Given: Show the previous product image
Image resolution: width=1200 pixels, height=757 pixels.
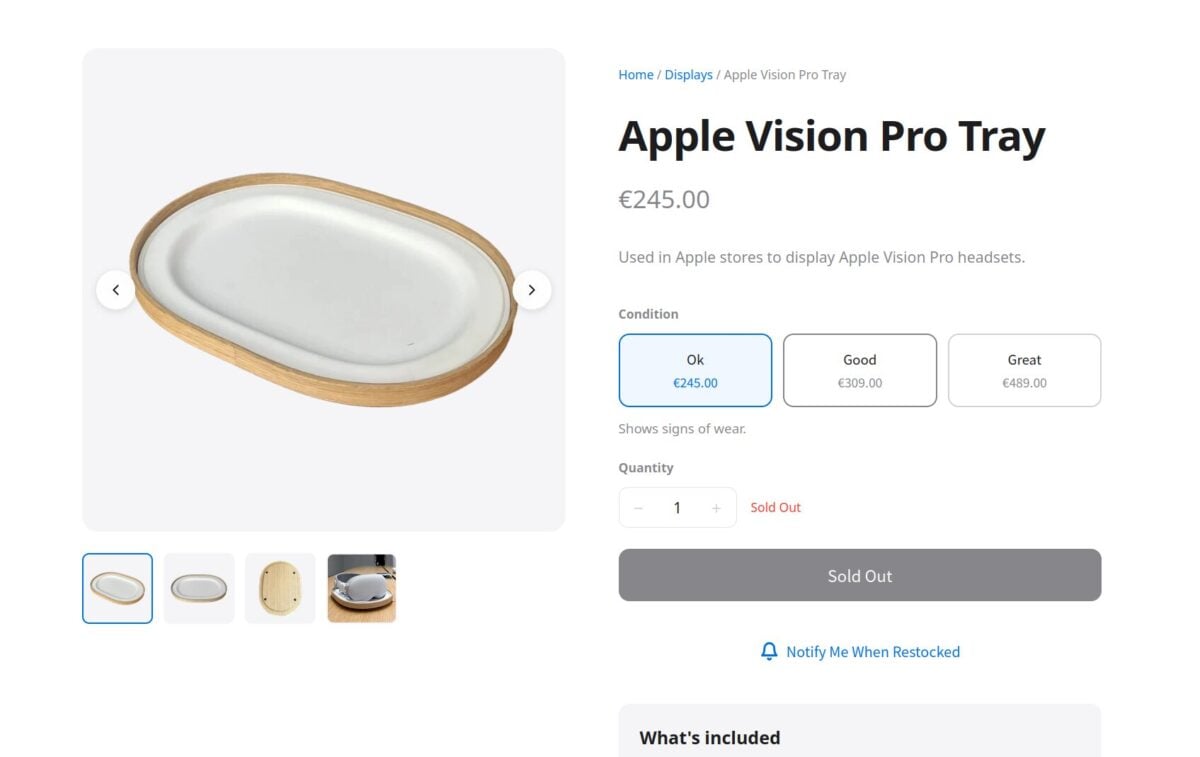Looking at the screenshot, I should coord(116,290).
